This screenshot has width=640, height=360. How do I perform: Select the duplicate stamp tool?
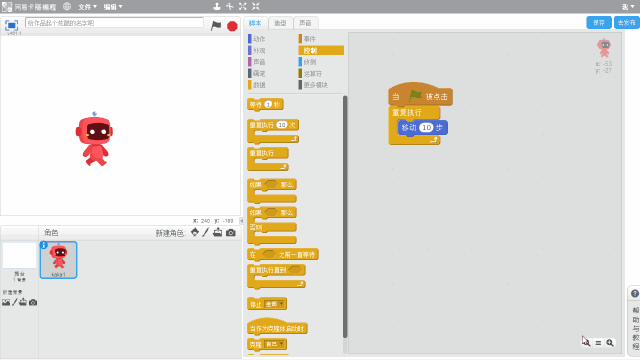[x=217, y=6]
